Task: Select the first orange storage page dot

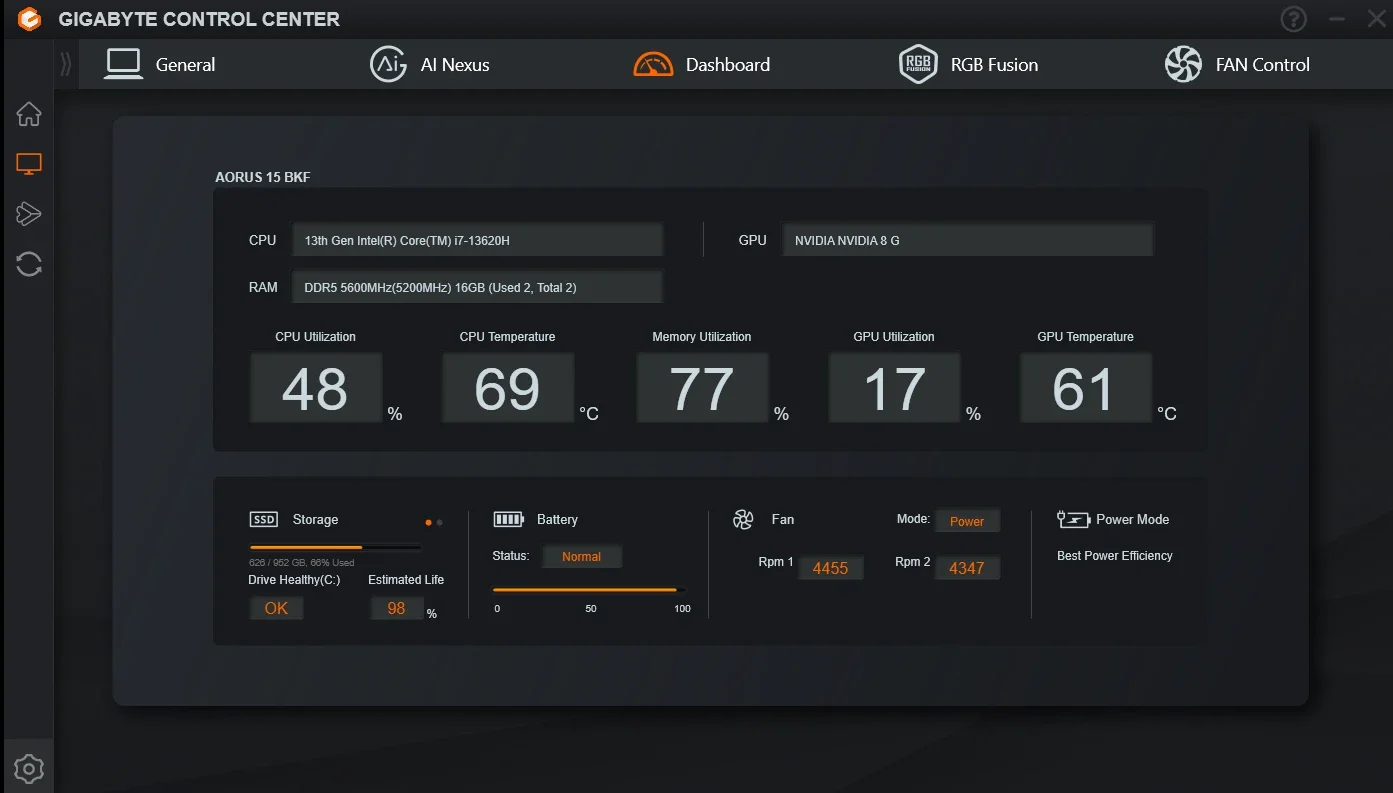Action: tap(428, 522)
